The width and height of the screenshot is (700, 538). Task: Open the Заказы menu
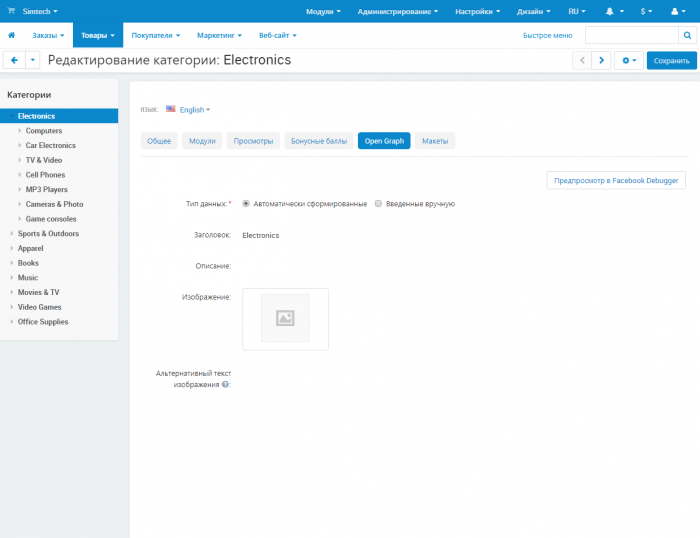coord(48,35)
